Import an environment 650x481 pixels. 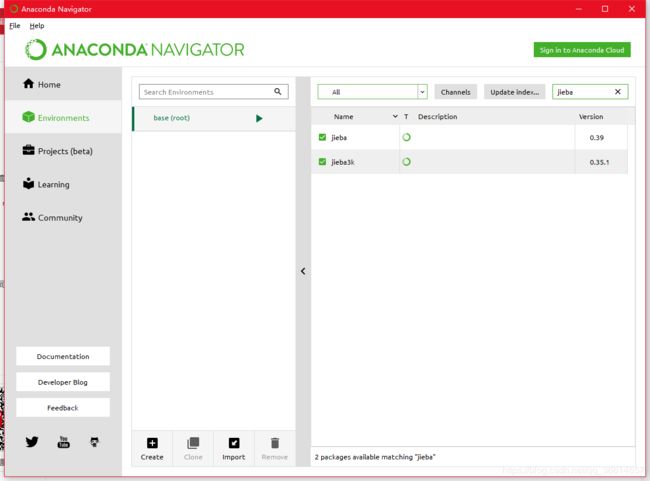[x=234, y=448]
